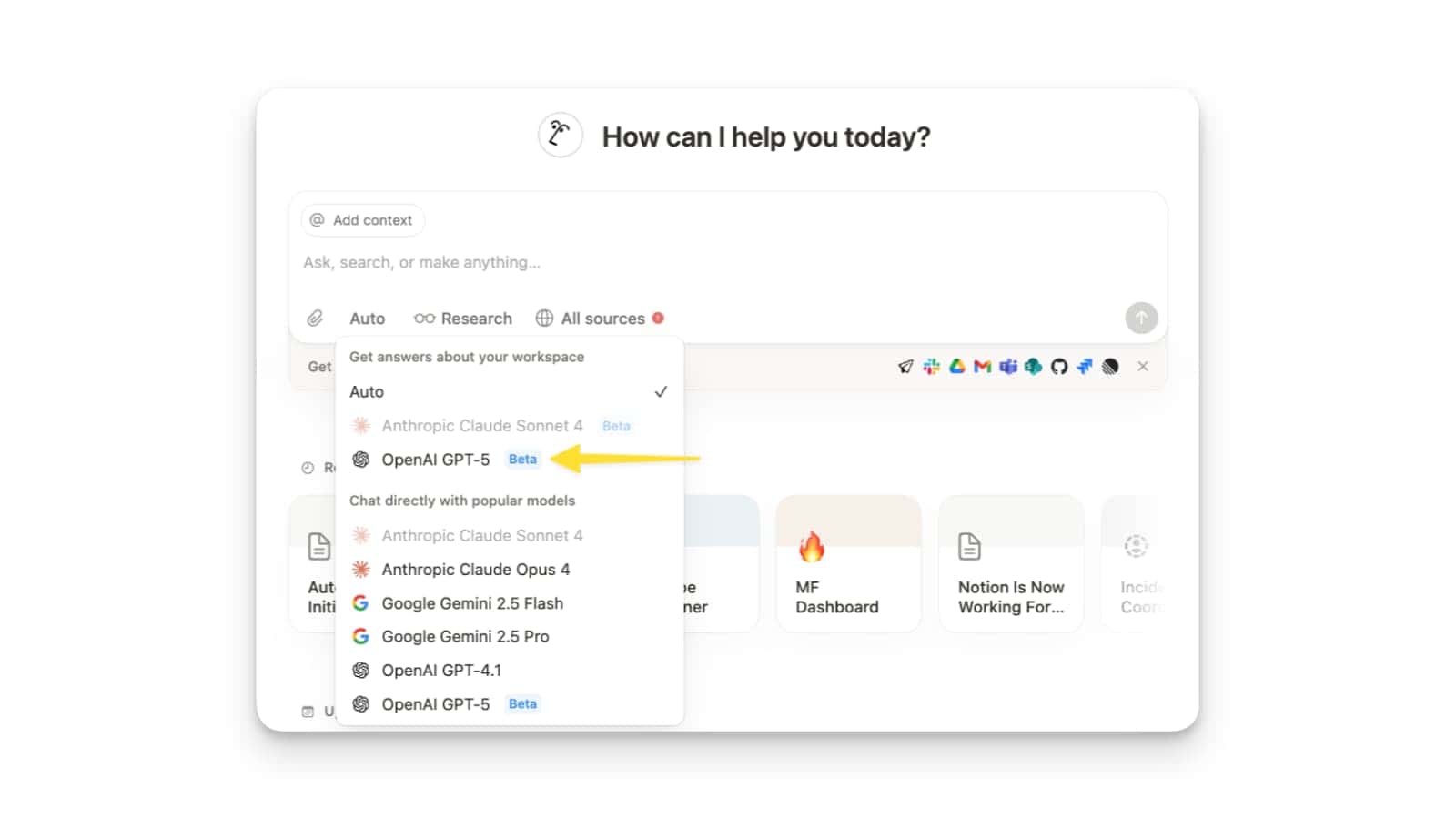The image size is (1456, 819).
Task: Click the Linear connector icon
Action: (x=1110, y=366)
